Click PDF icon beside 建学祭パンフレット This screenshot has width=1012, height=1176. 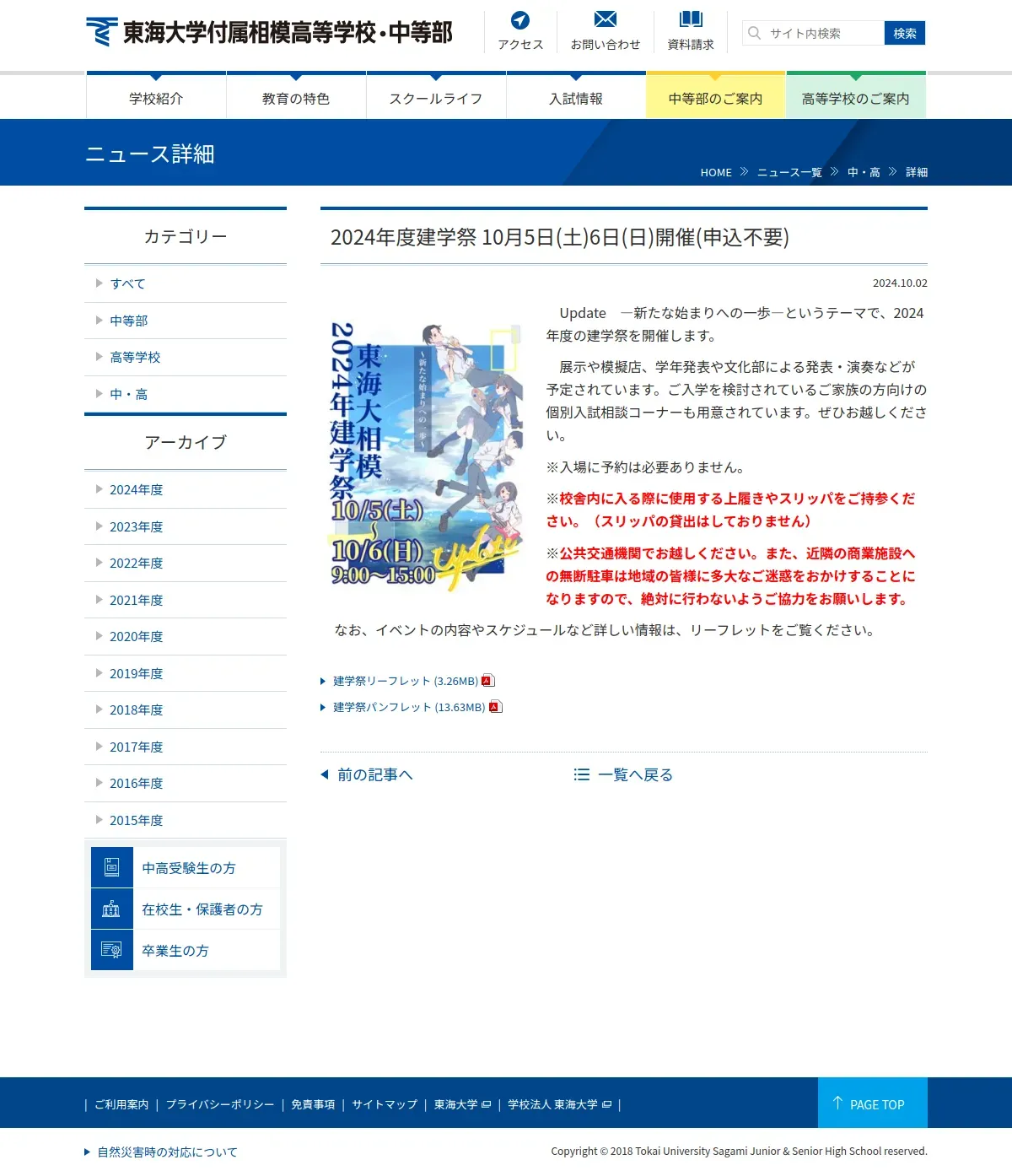(495, 706)
